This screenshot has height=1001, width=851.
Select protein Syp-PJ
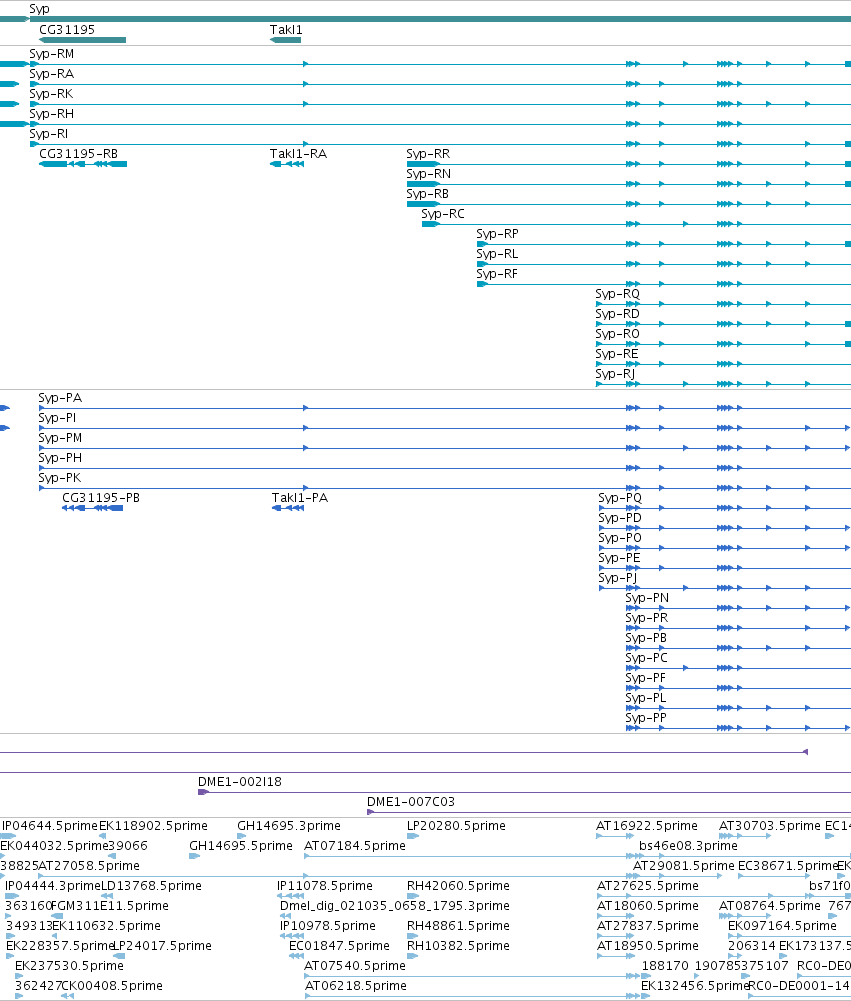click(x=617, y=578)
